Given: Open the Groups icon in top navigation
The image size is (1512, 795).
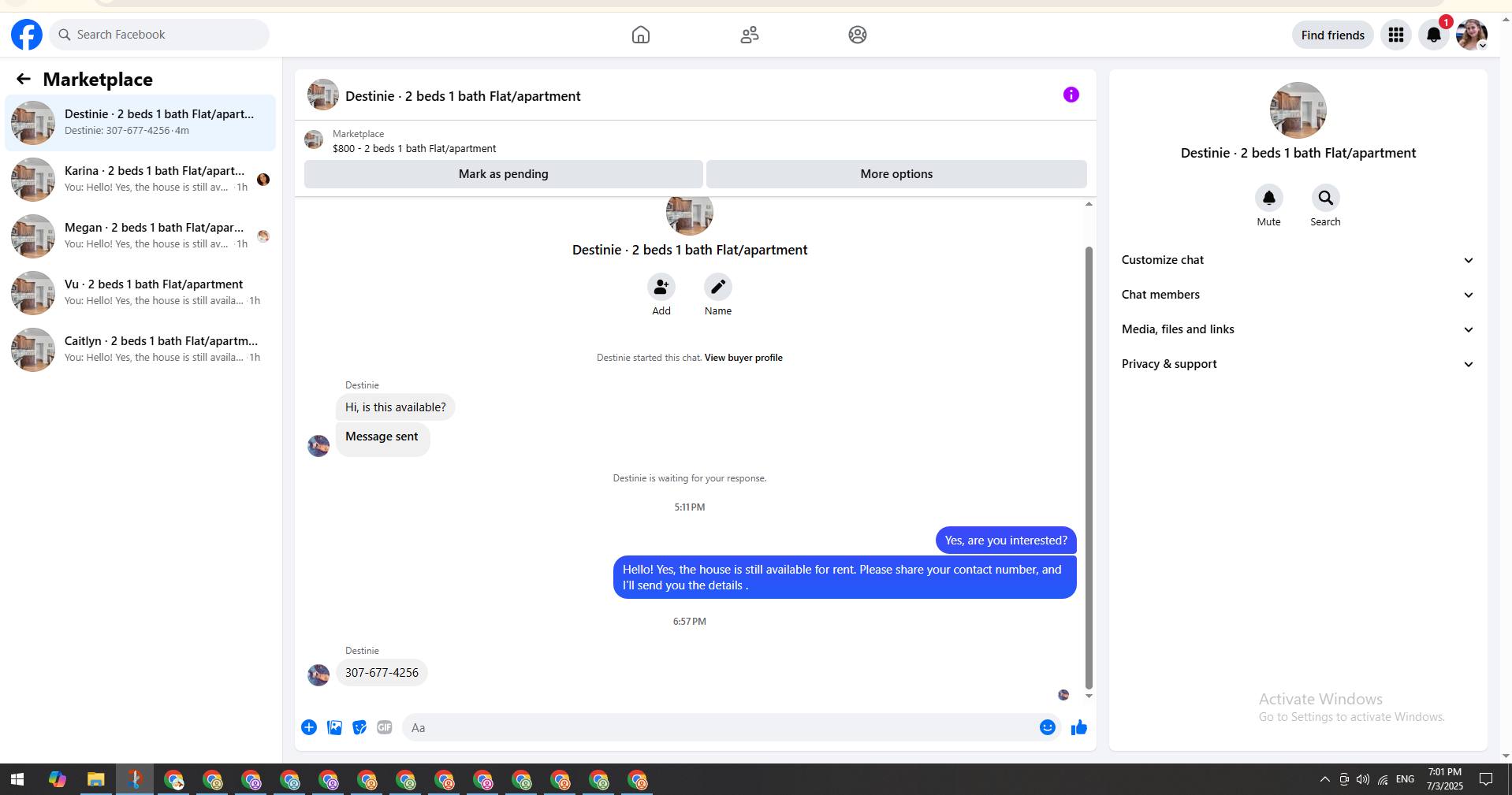Looking at the screenshot, I should 858,35.
